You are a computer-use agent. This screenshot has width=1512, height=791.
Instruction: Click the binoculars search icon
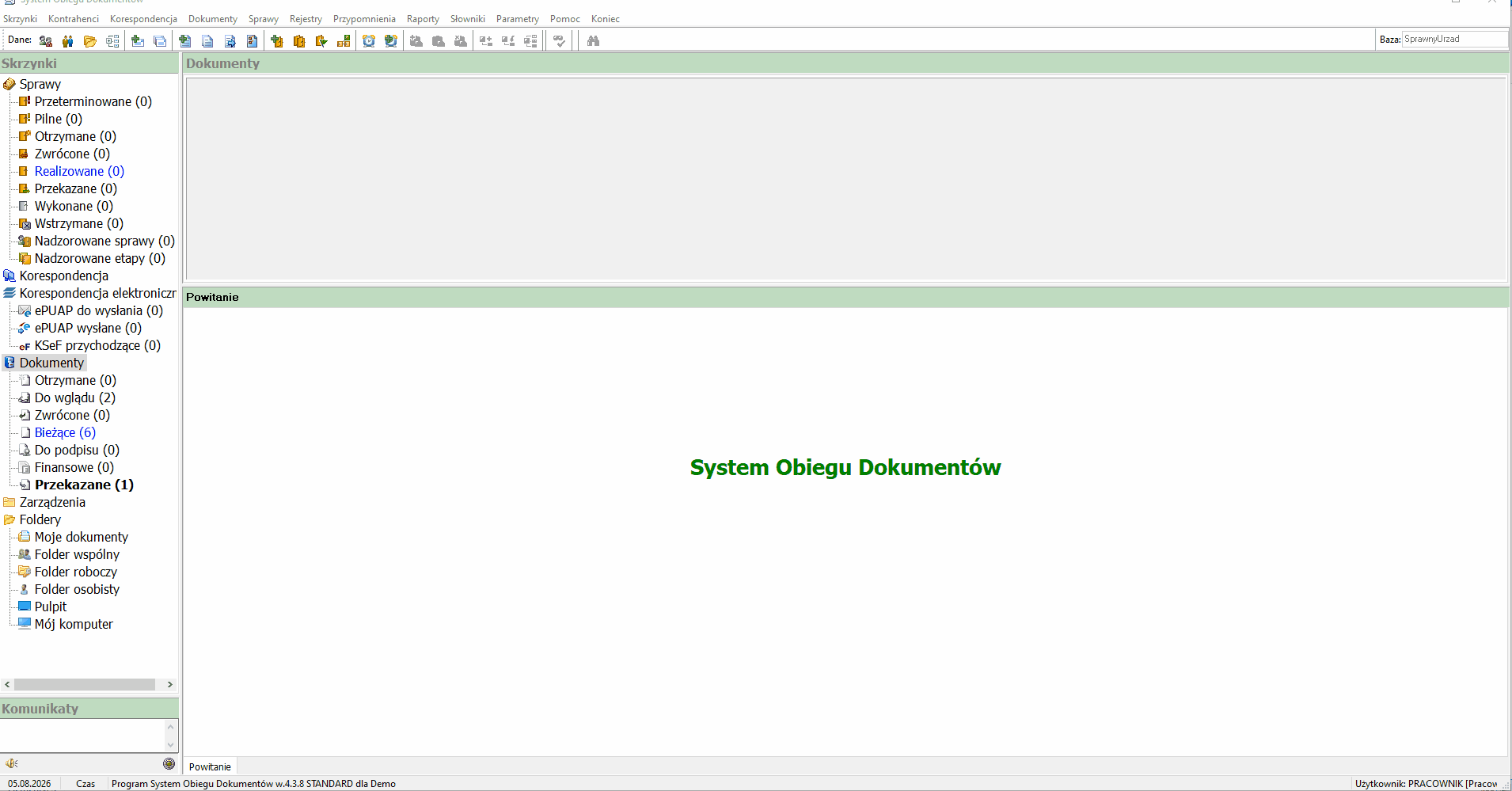coord(593,41)
